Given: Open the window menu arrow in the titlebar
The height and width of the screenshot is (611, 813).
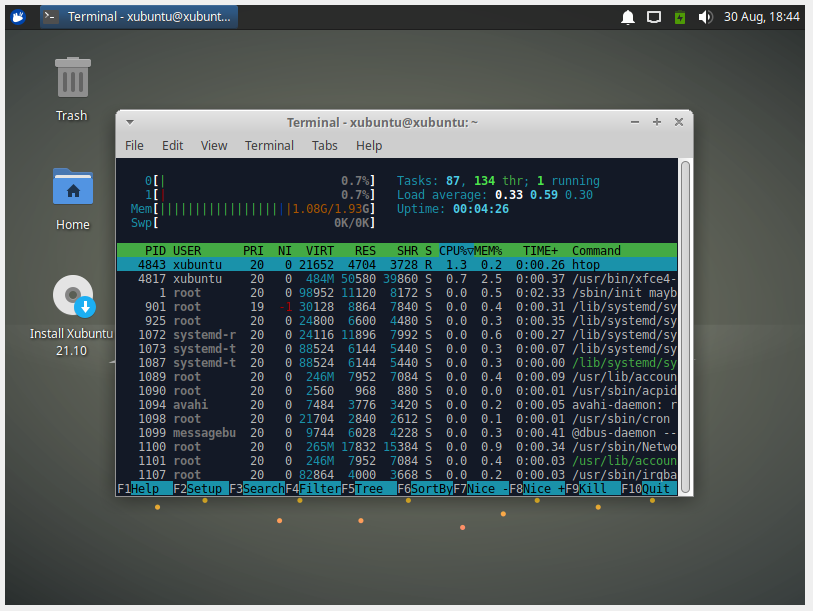Looking at the screenshot, I should [x=128, y=121].
